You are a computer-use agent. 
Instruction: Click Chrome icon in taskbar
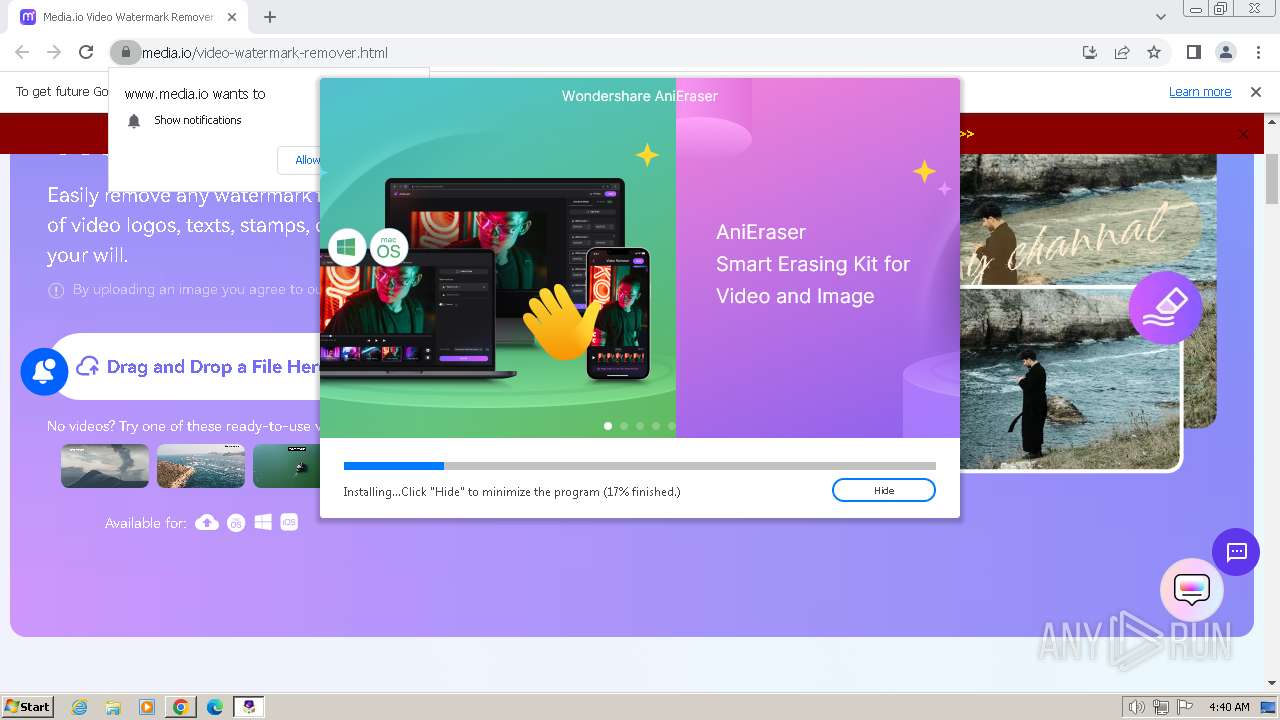[181, 707]
